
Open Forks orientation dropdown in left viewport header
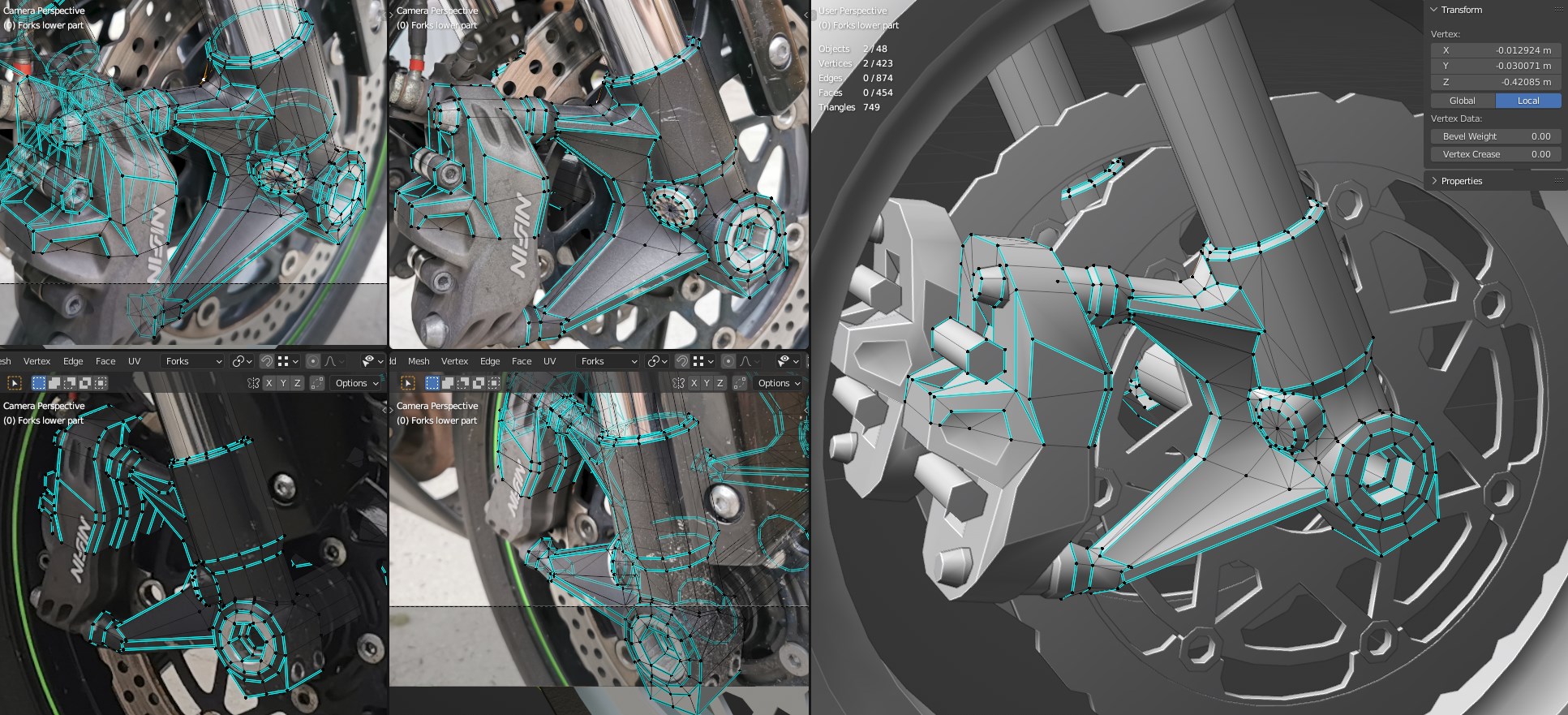pos(192,361)
